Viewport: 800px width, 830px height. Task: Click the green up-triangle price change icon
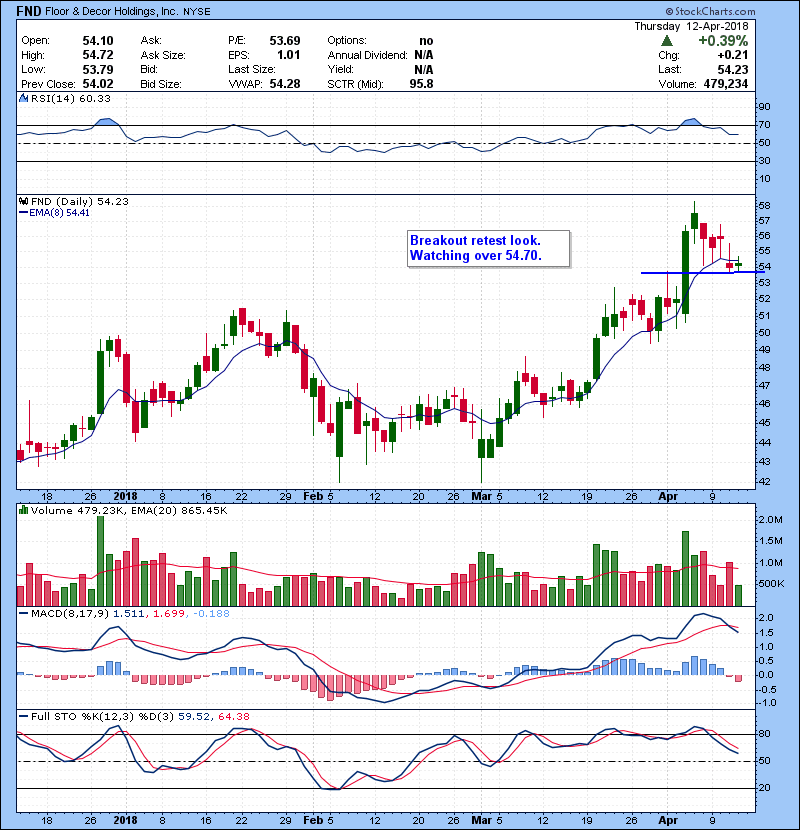tap(667, 41)
